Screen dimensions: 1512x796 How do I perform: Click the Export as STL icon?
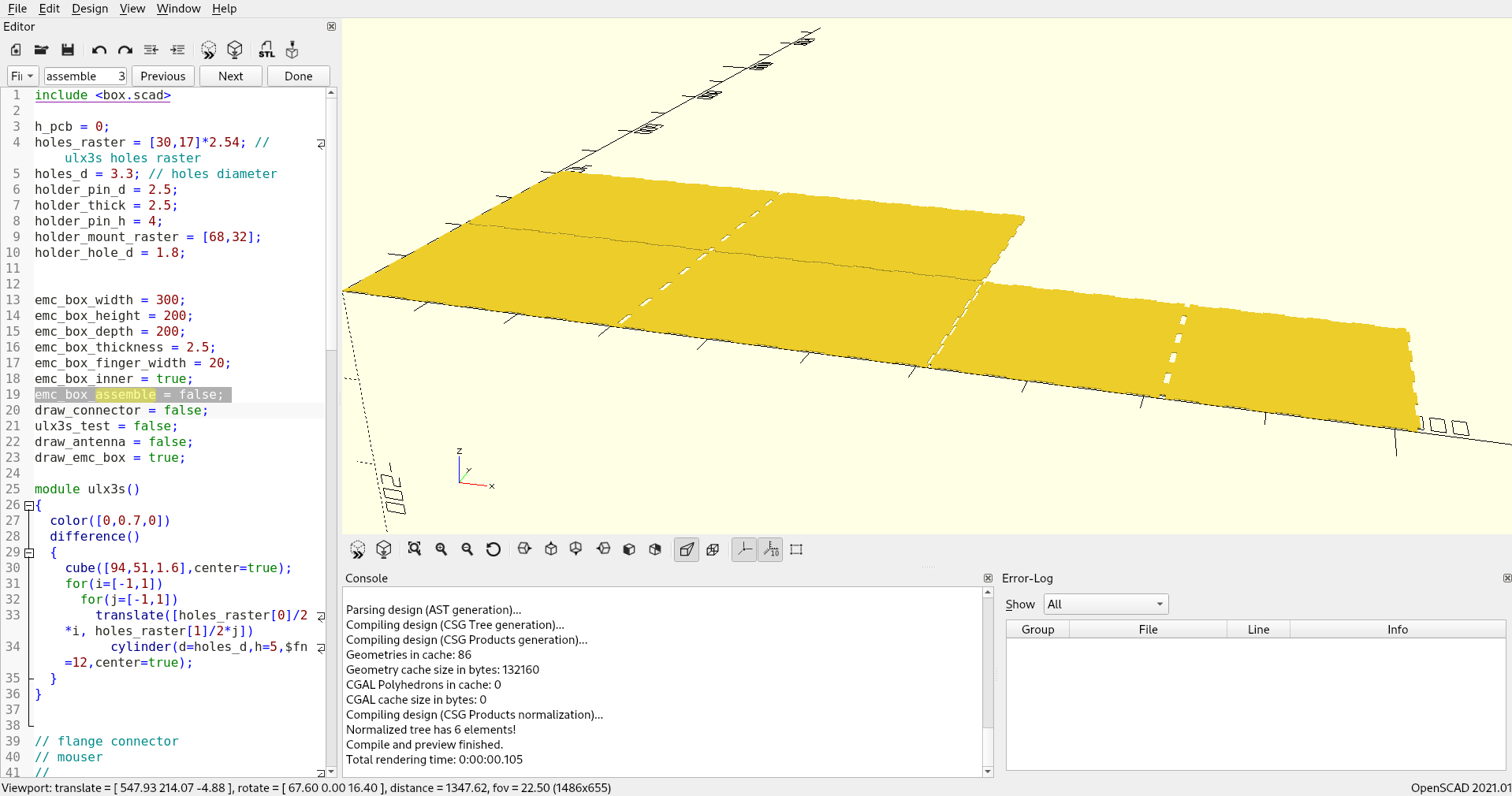[x=266, y=50]
